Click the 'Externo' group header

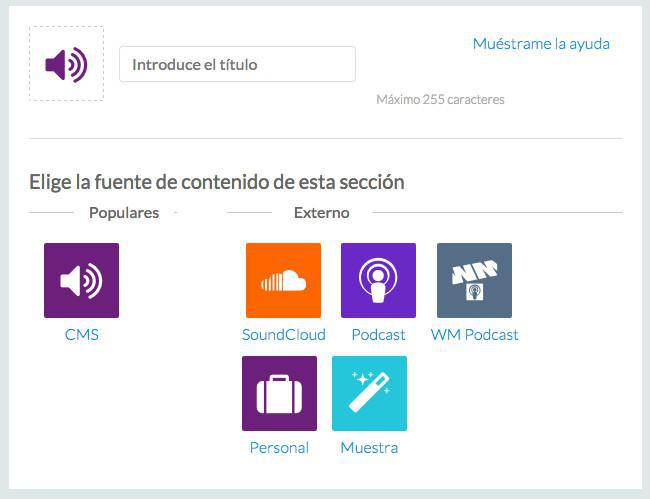pos(321,213)
